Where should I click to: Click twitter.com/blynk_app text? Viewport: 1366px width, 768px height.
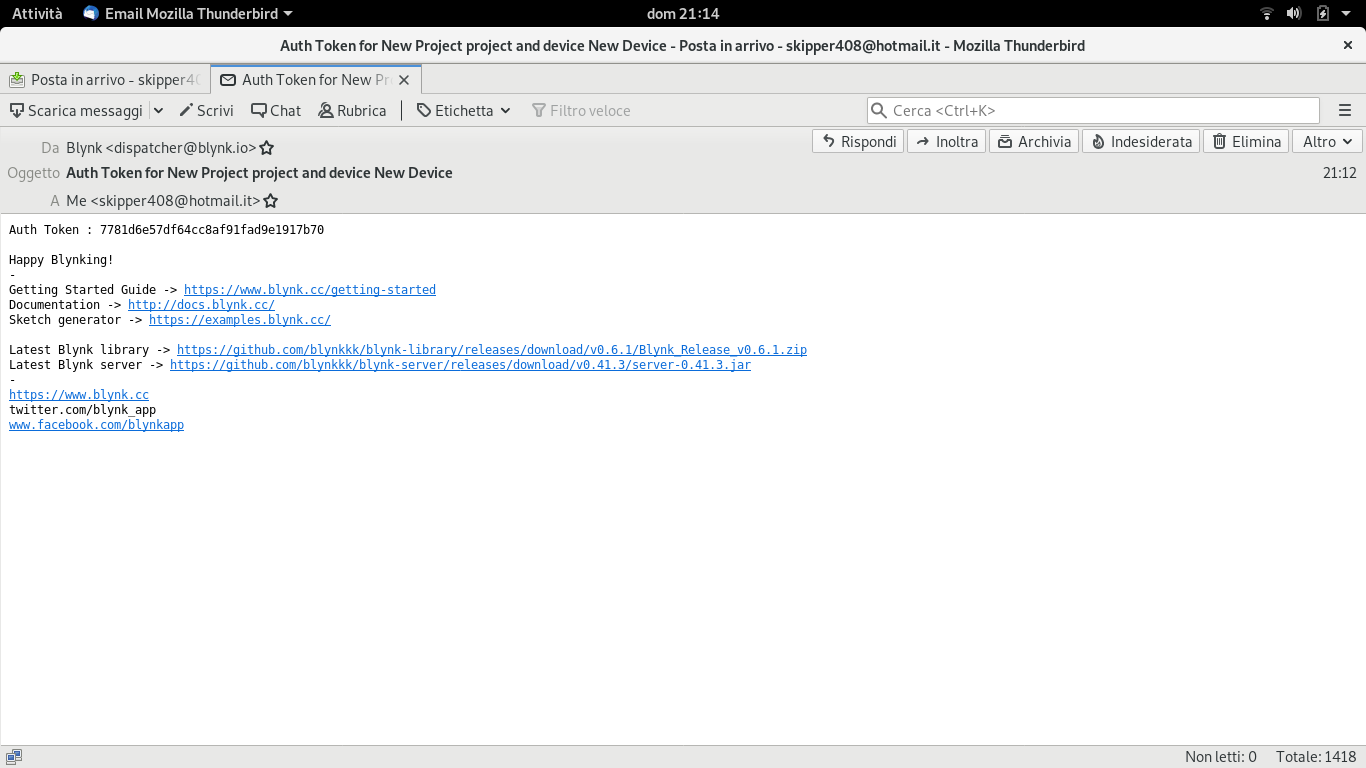tap(82, 410)
